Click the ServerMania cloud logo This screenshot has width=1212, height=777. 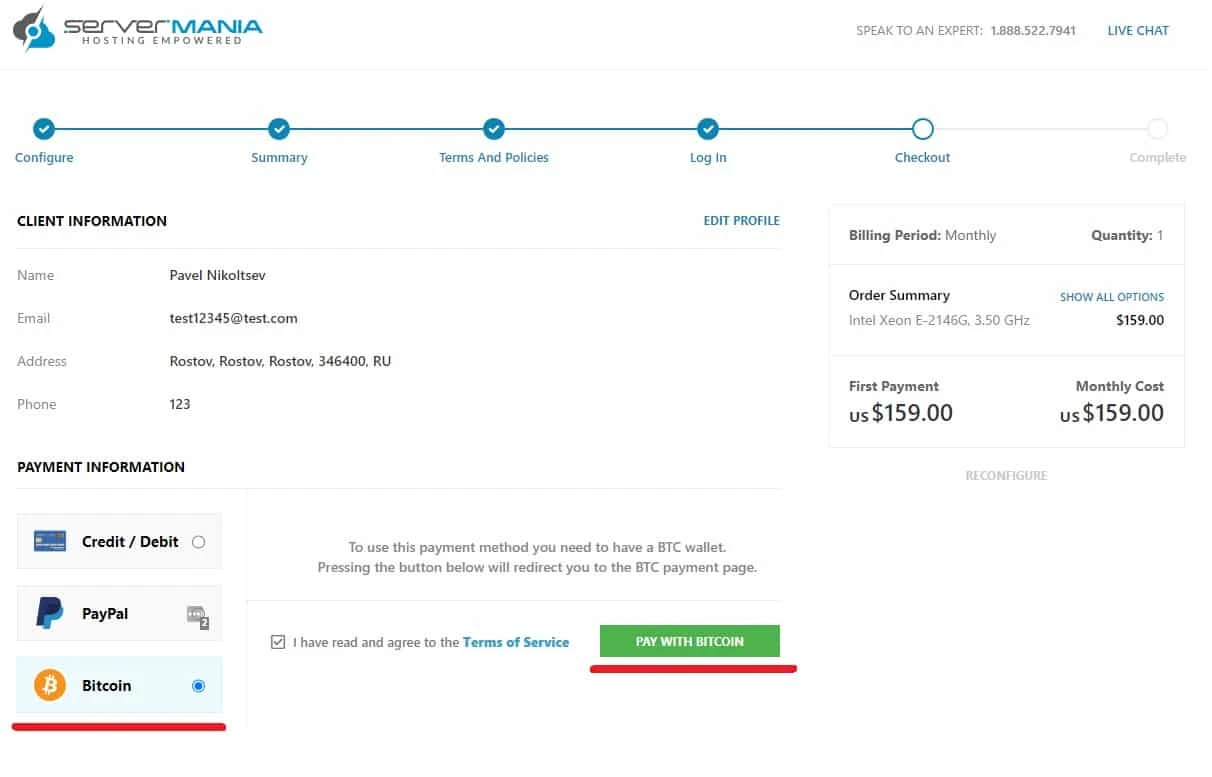click(x=34, y=28)
